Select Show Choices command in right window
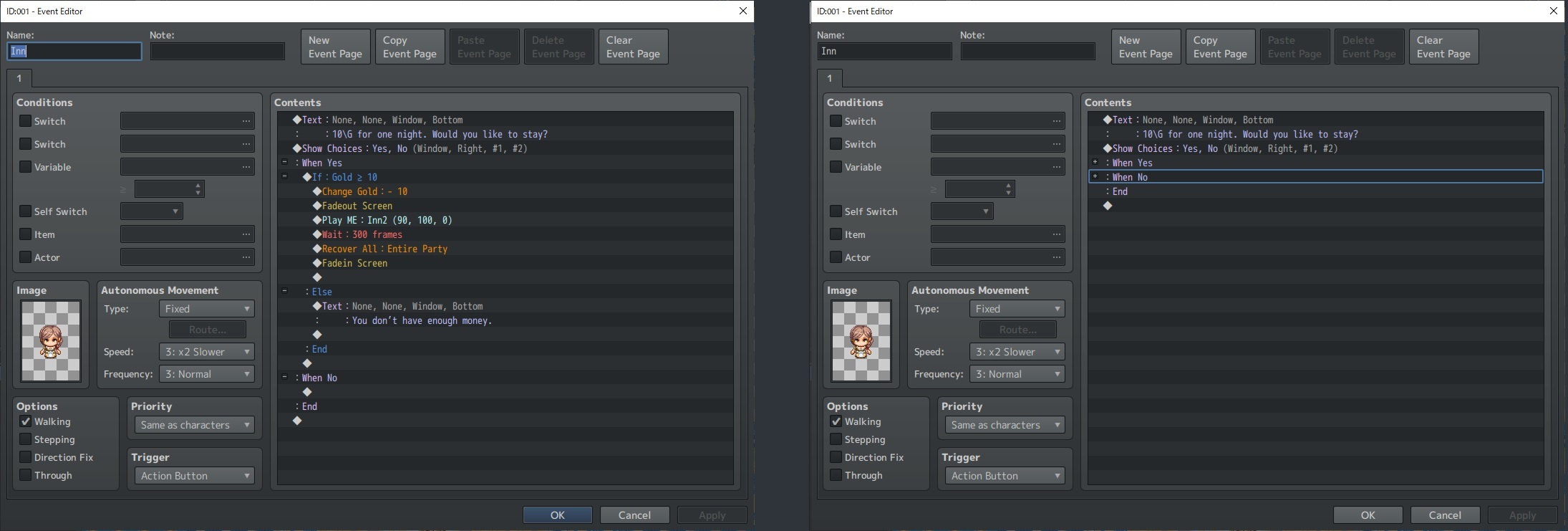This screenshot has width=1568, height=531. (x=1316, y=148)
